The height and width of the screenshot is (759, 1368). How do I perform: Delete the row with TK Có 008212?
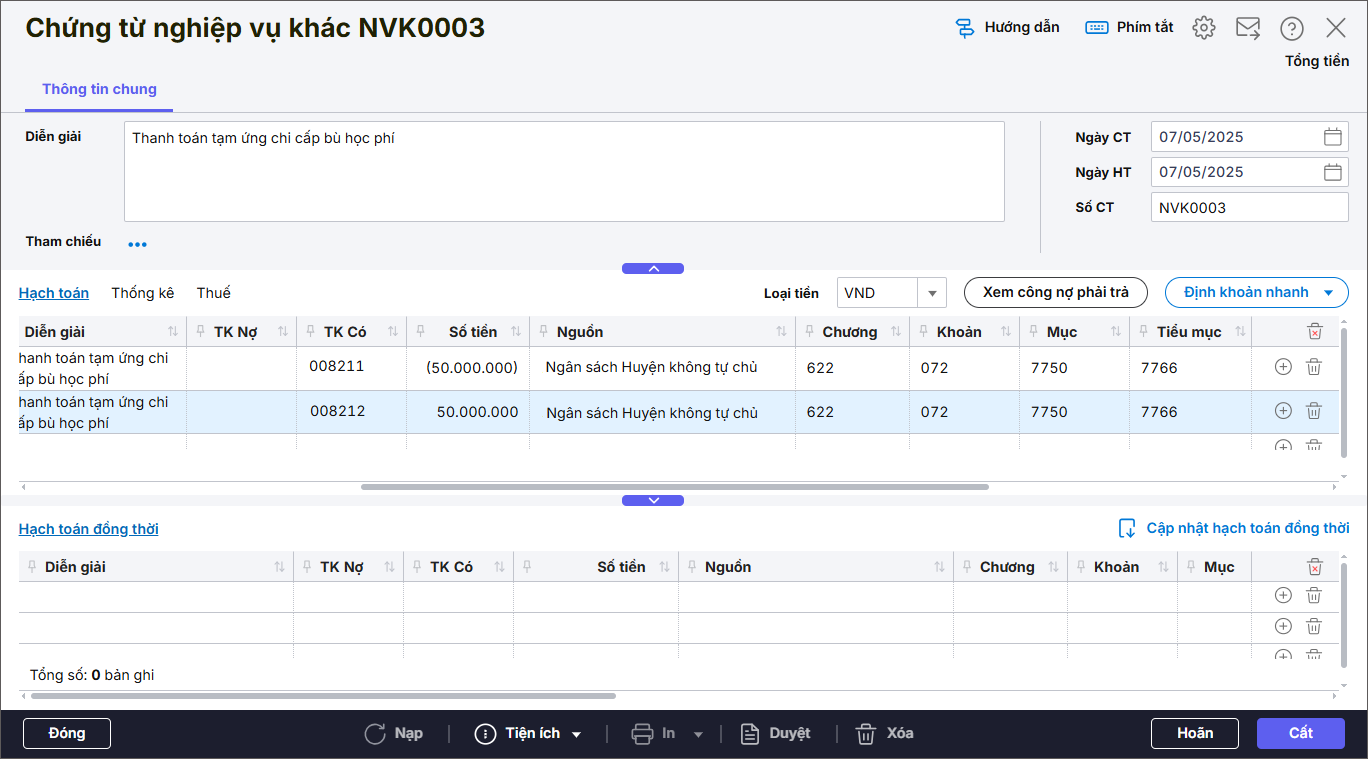[x=1314, y=411]
